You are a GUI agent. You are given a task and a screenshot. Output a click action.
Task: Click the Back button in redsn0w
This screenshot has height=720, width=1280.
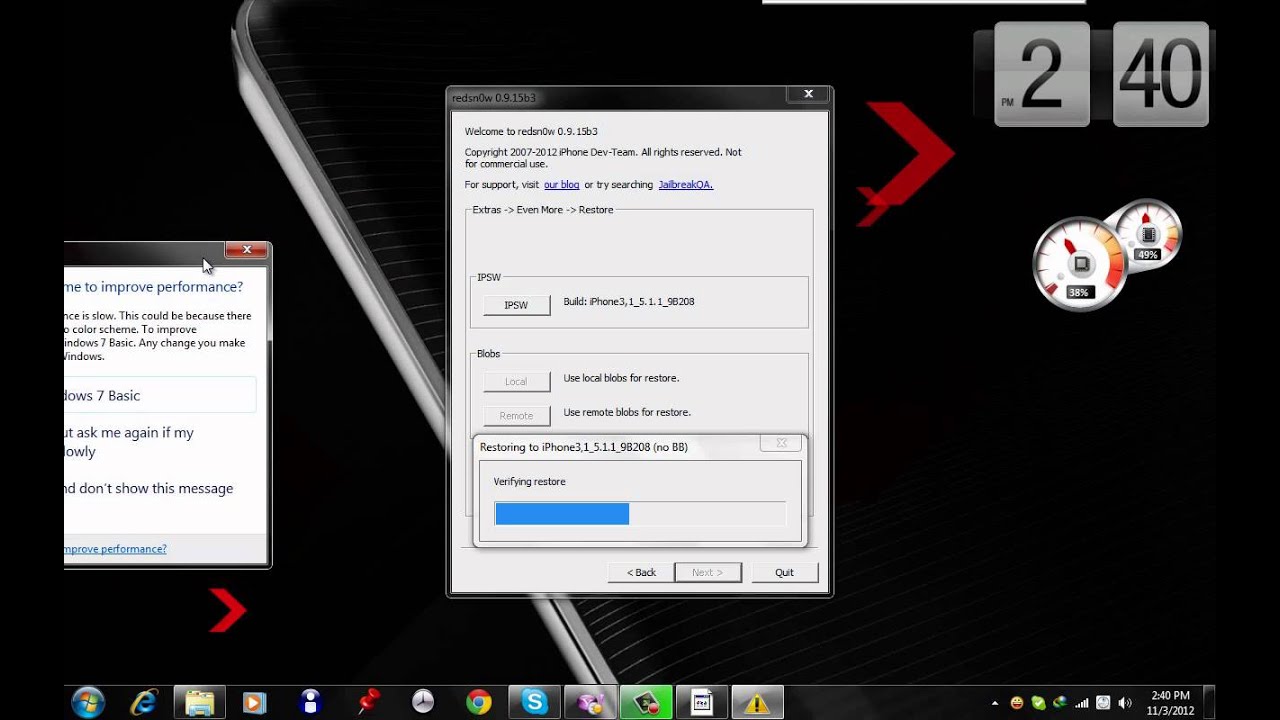641,572
